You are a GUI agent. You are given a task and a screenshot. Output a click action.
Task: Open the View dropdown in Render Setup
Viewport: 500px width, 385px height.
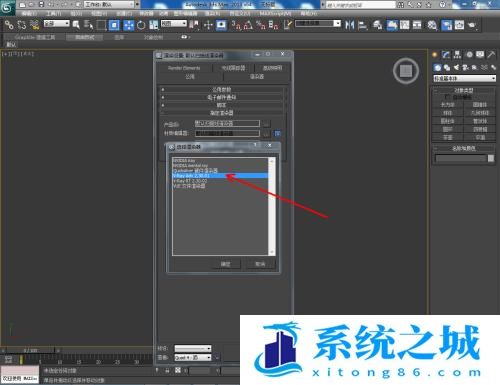point(193,358)
